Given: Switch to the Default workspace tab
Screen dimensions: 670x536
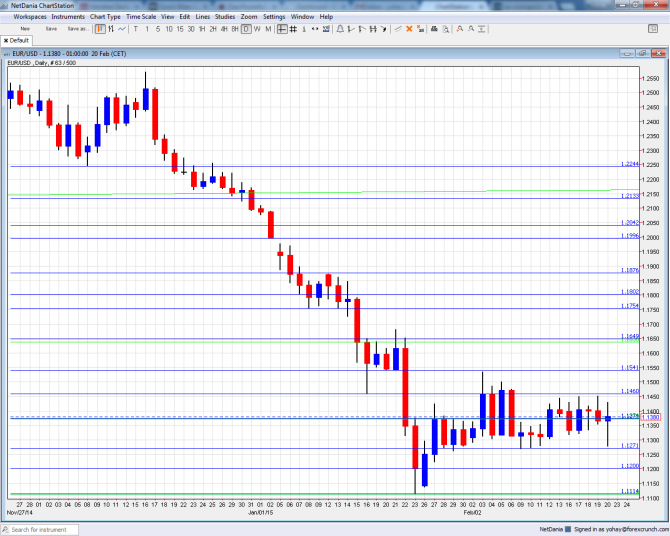Looking at the screenshot, I should (19, 41).
